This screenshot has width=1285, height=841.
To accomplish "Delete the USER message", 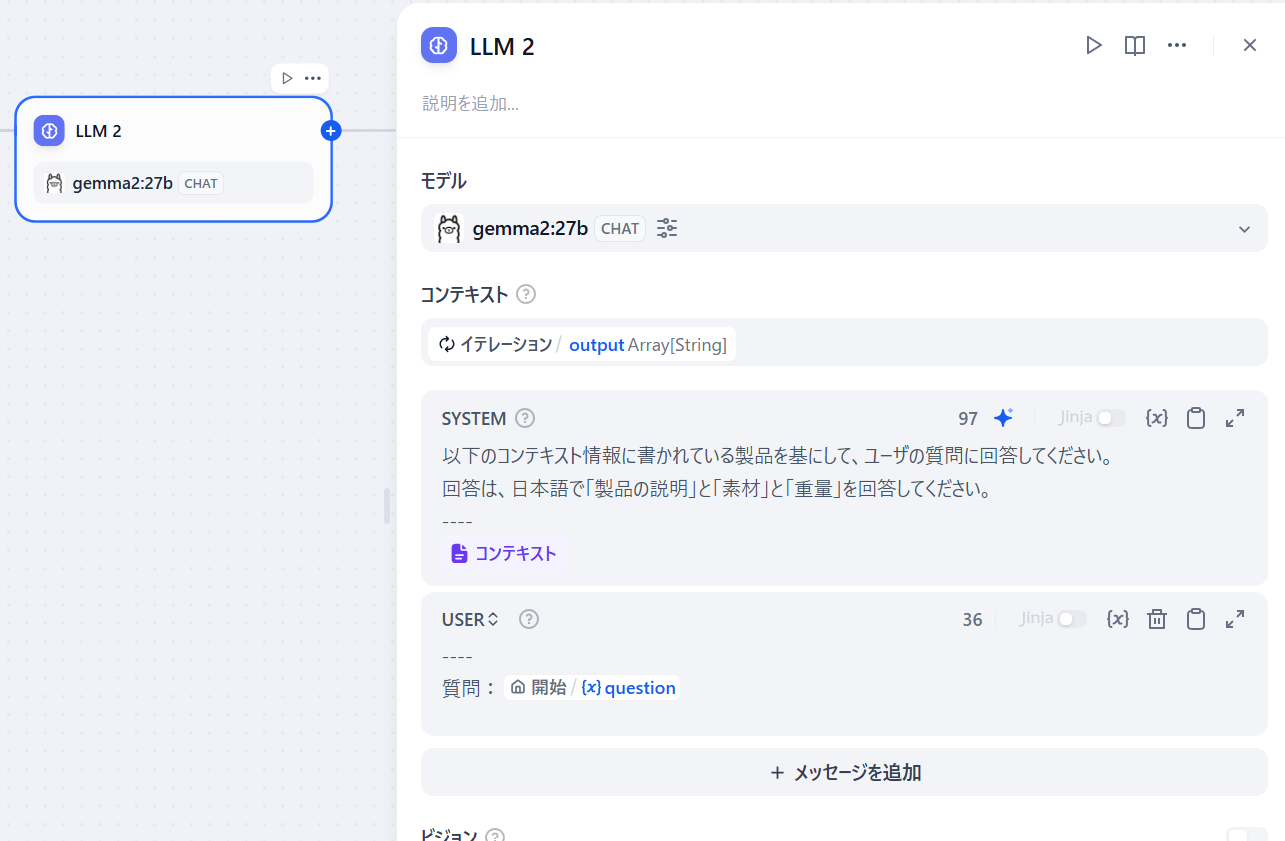I will [1157, 619].
